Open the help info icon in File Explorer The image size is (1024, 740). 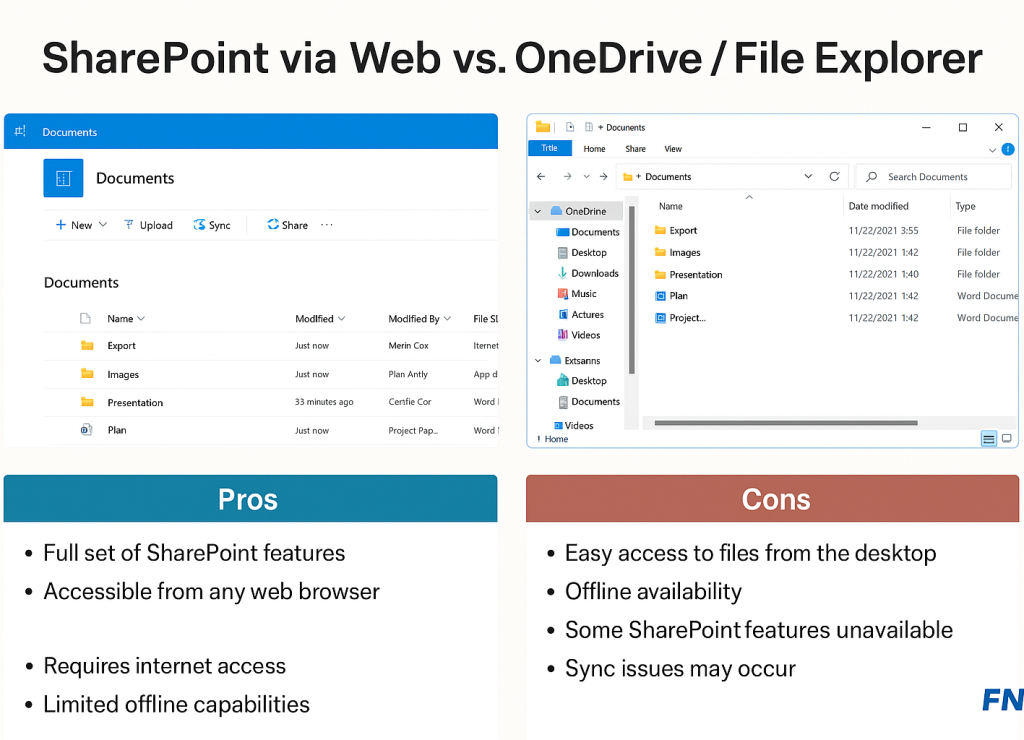1006,148
